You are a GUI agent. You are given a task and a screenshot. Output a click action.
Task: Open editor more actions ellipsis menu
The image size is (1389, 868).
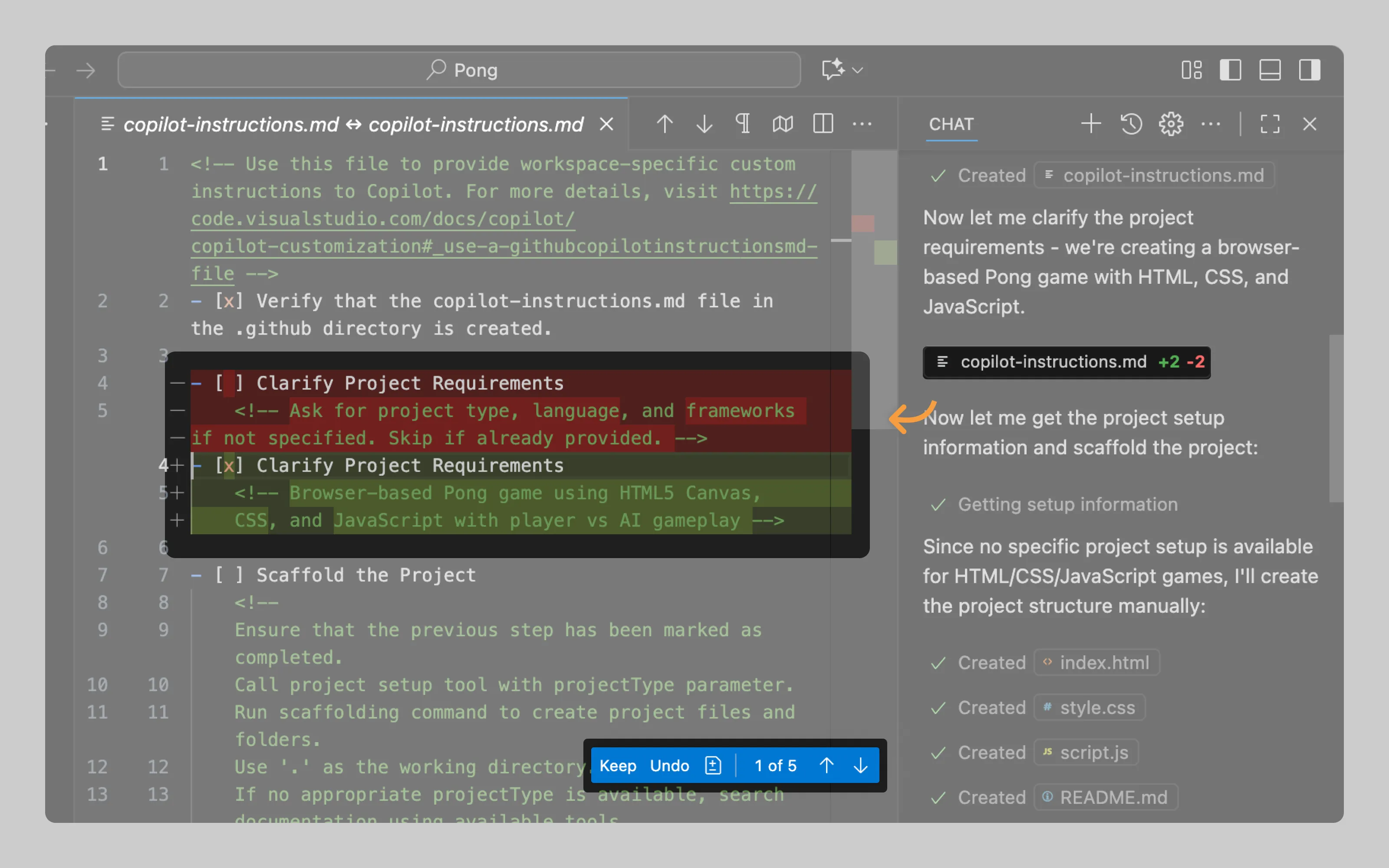point(862,124)
